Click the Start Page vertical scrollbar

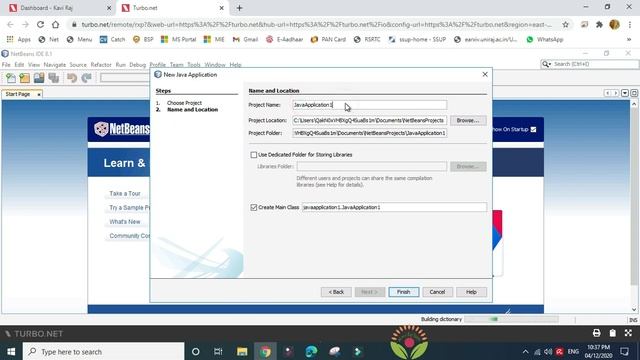point(634,206)
